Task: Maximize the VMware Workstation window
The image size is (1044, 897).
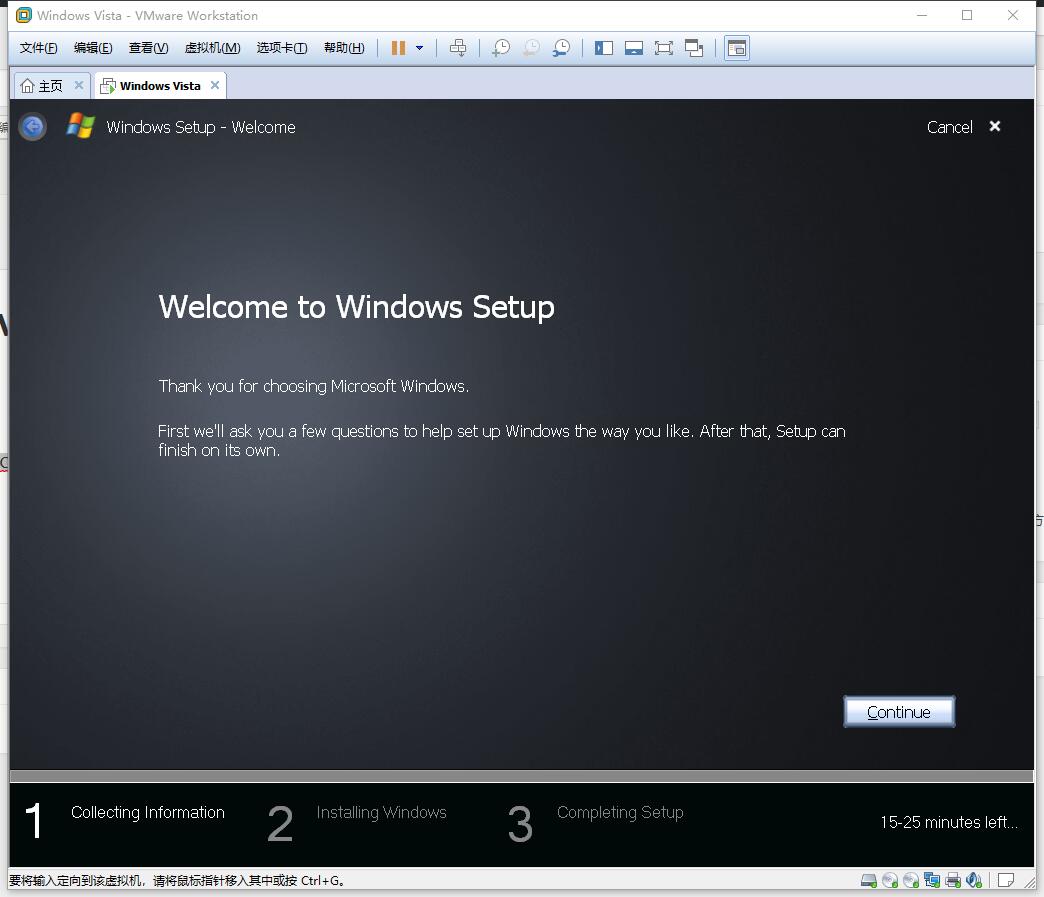Action: [967, 15]
